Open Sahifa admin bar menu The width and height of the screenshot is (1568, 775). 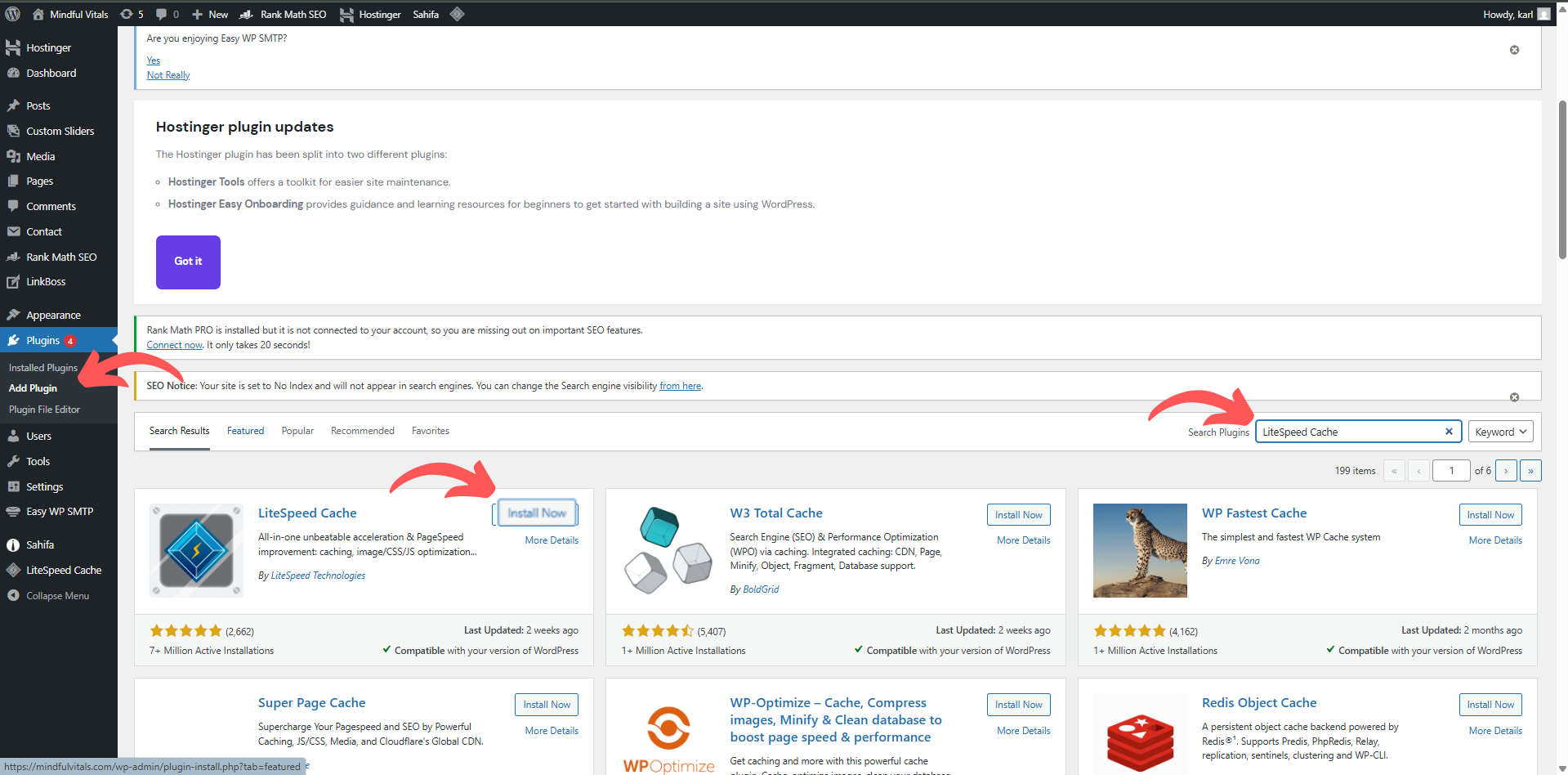(426, 14)
